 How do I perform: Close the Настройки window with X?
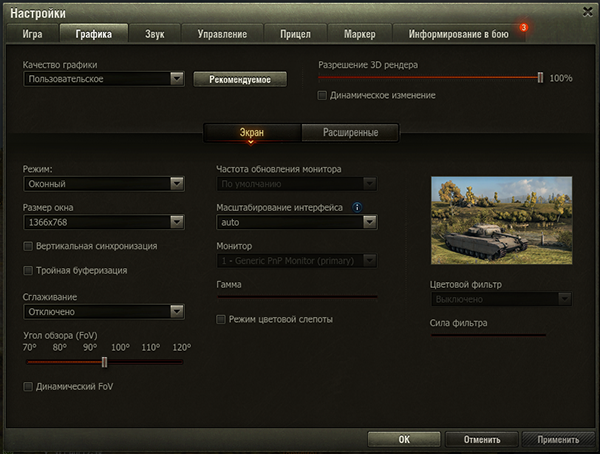click(x=588, y=12)
